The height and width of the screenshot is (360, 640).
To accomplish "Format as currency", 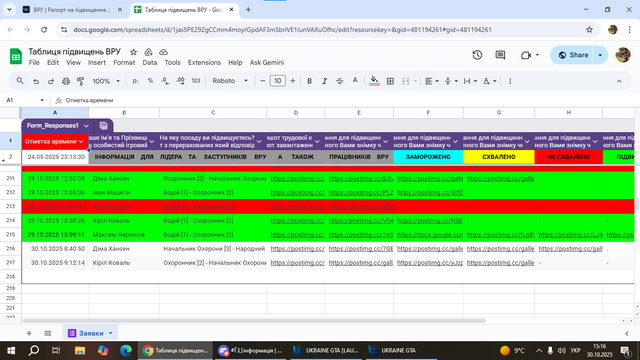I will pyautogui.click(x=135, y=81).
